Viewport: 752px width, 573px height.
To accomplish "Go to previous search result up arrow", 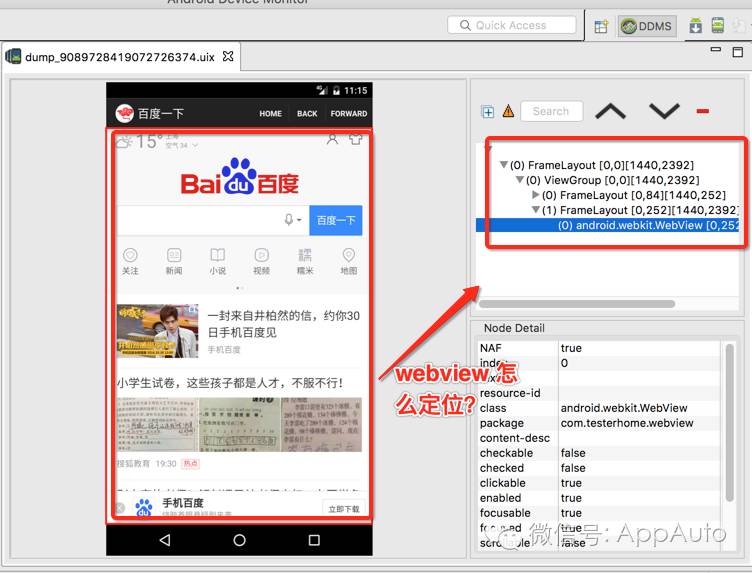I will tap(610, 111).
